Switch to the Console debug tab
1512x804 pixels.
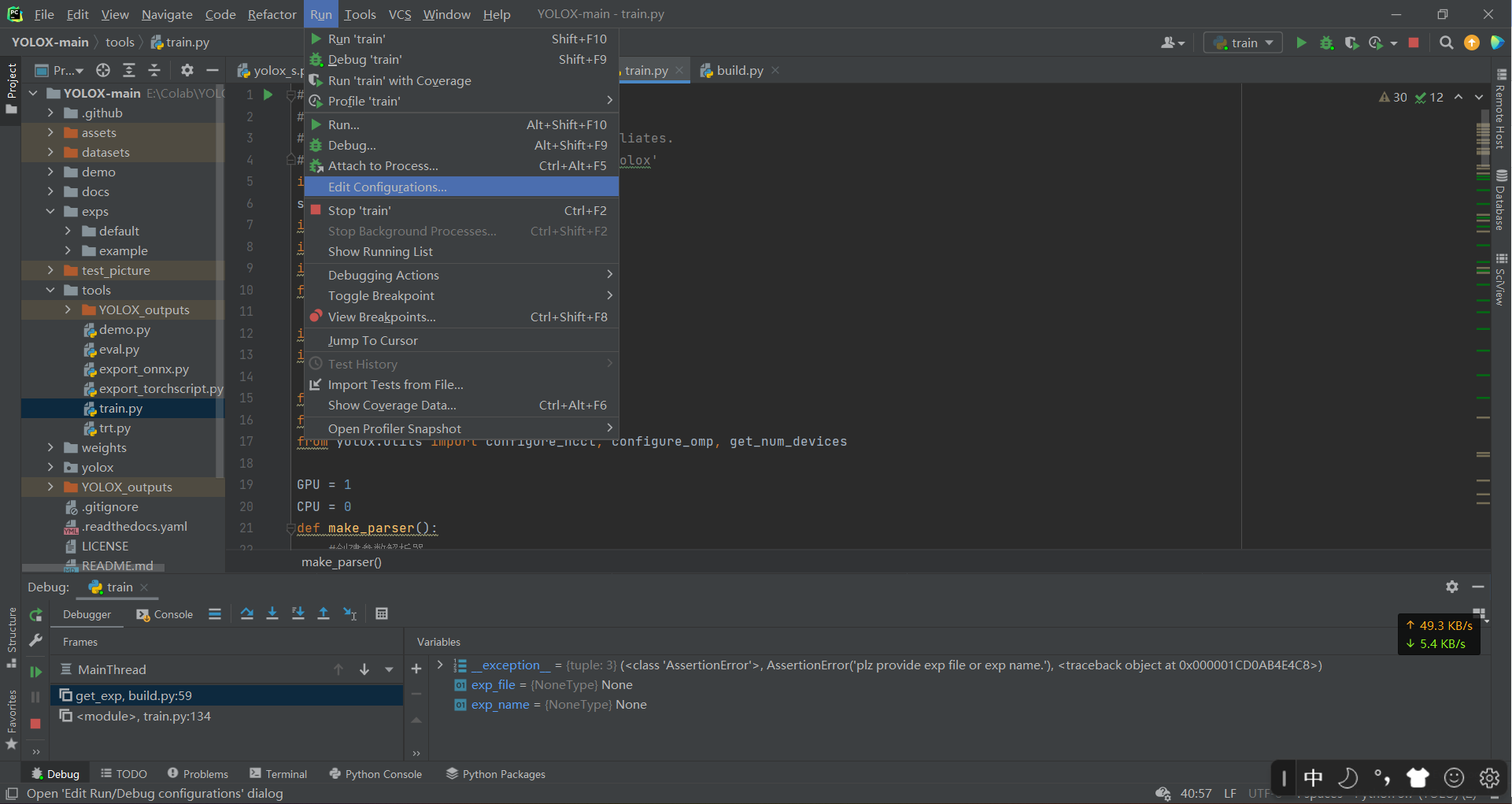coord(165,614)
